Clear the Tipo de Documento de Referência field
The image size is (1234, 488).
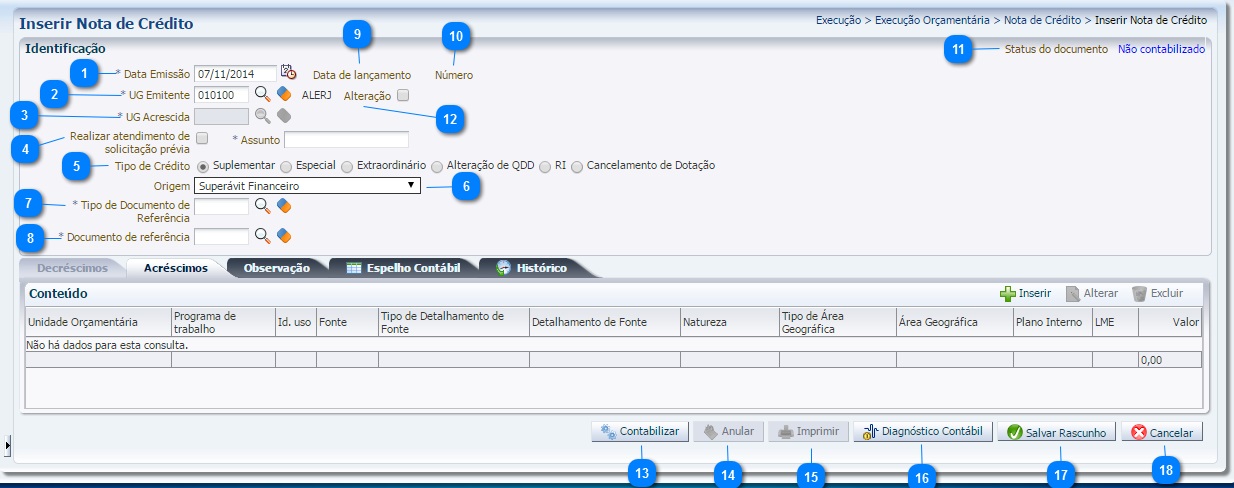pos(284,206)
